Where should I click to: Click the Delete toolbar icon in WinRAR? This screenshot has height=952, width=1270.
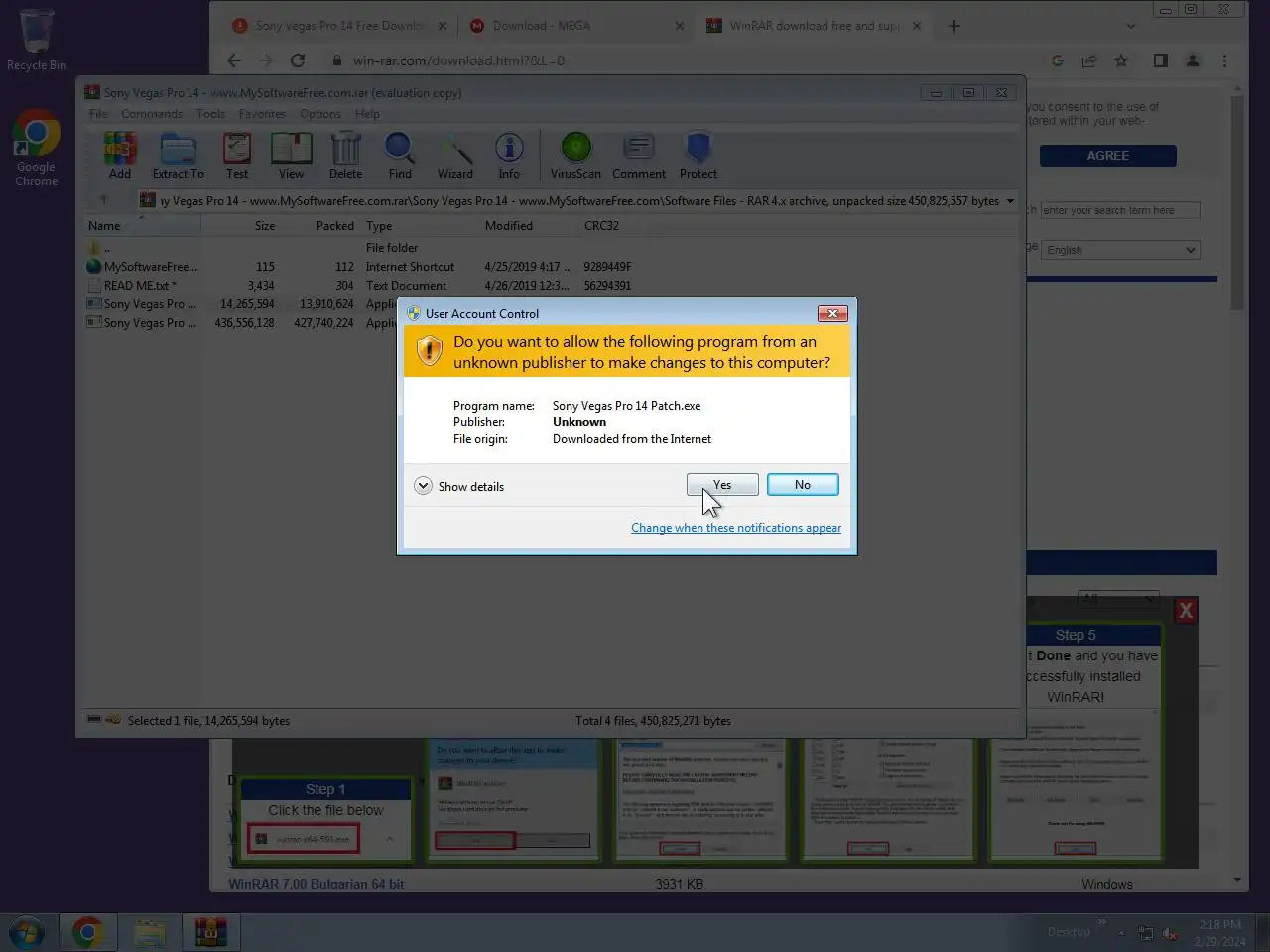coord(345,156)
